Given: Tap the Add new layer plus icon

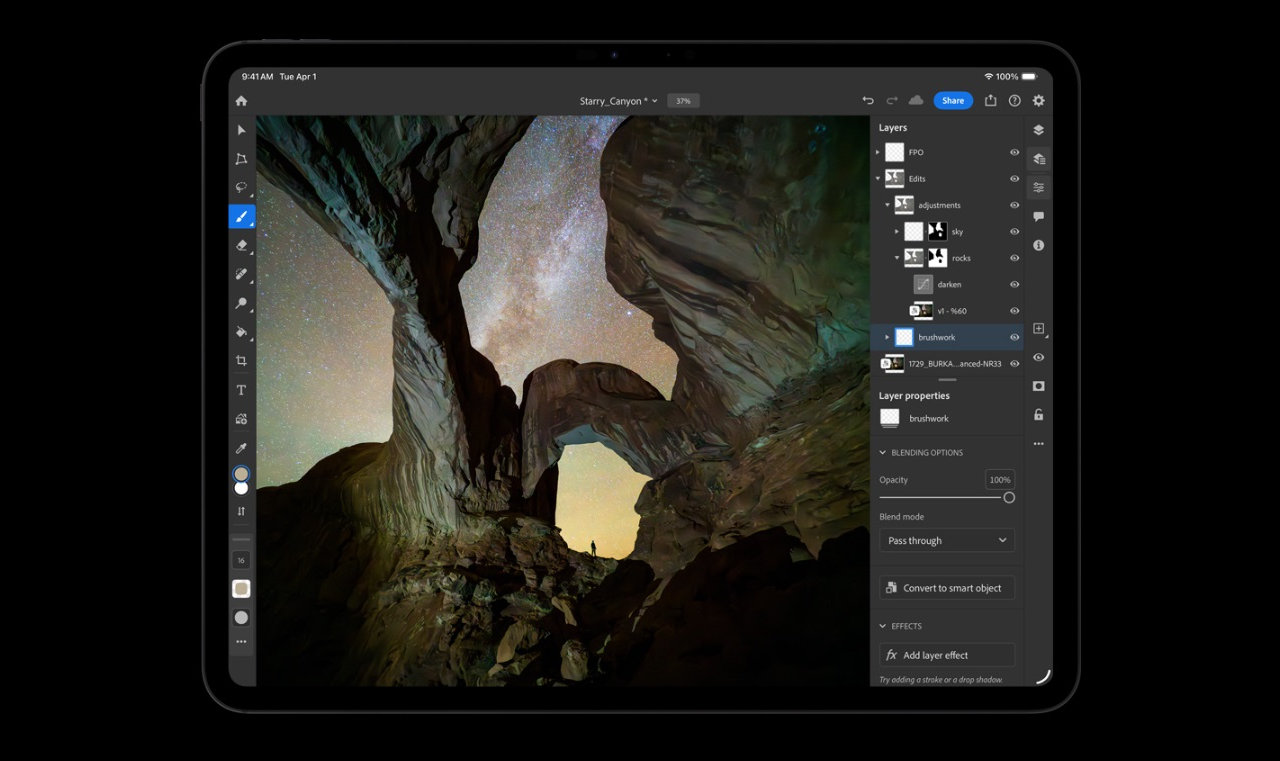Looking at the screenshot, I should [1038, 328].
